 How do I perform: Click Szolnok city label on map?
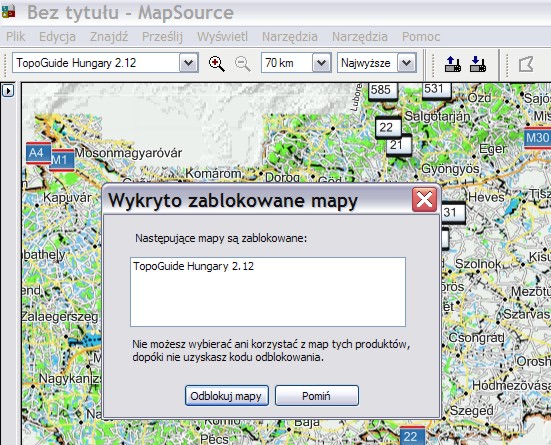click(x=478, y=264)
